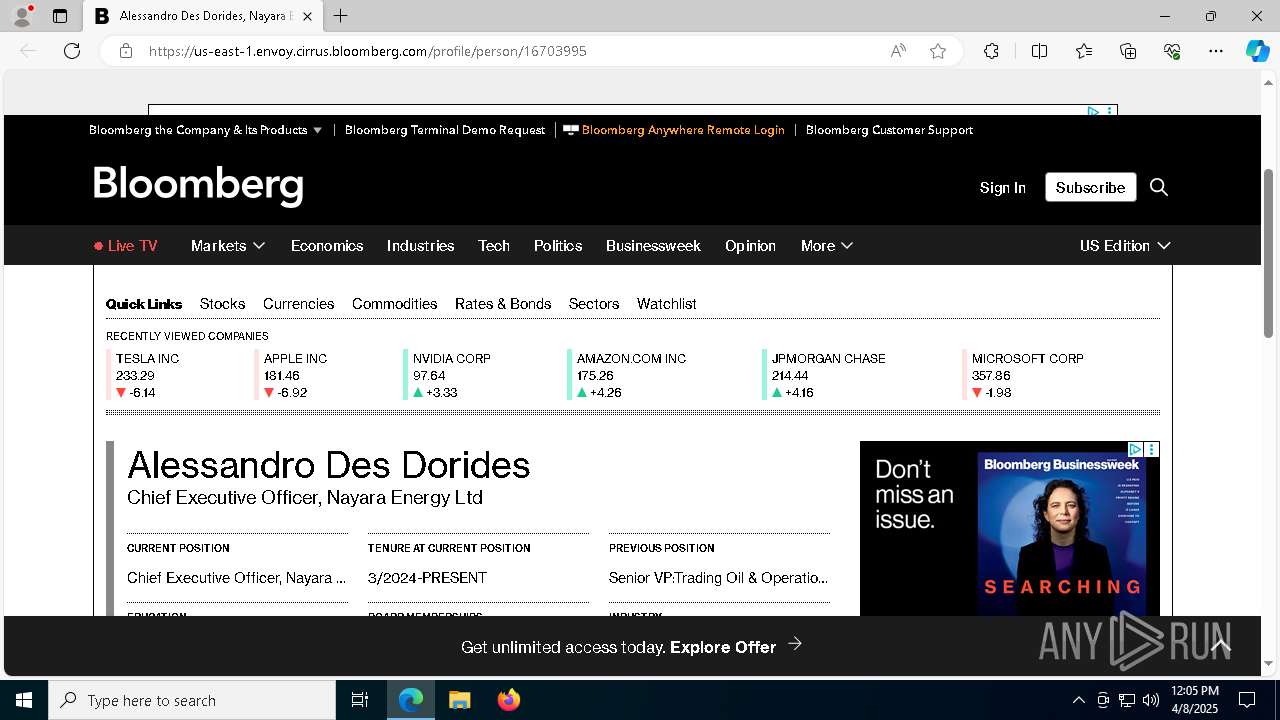The image size is (1280, 720).
Task: Open browser extensions icon
Action: 991,51
